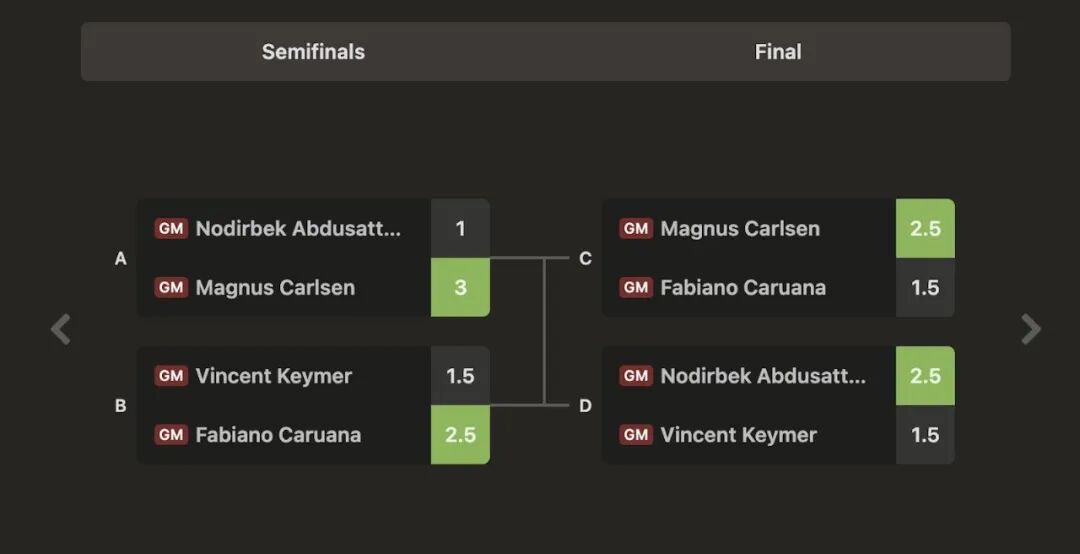Viewport: 1080px width, 554px height.
Task: Click the next round arrow on the right
Action: tap(1031, 329)
